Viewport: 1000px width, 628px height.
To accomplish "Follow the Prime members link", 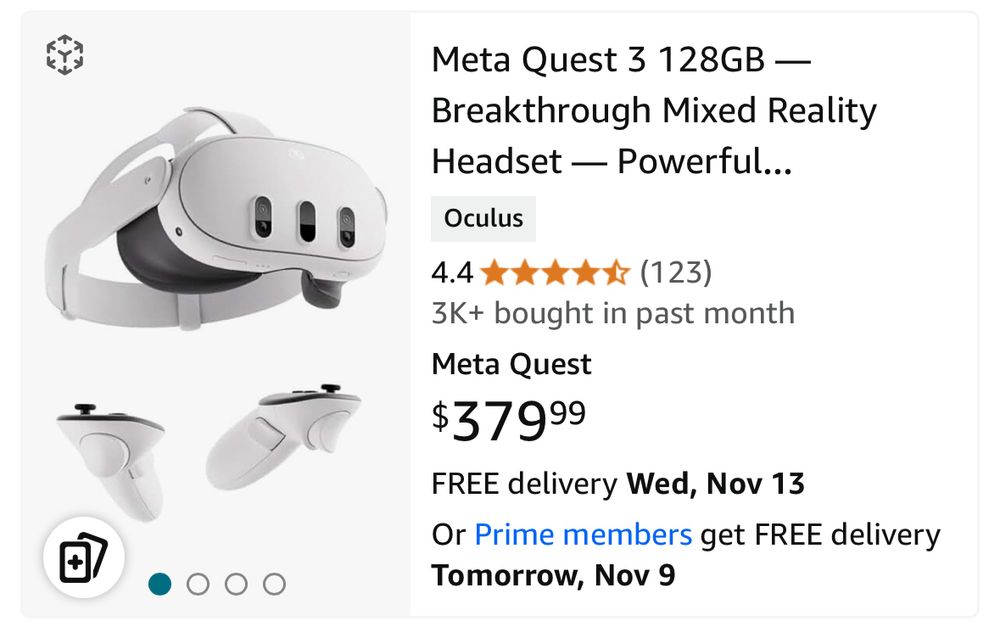I will coord(583,534).
